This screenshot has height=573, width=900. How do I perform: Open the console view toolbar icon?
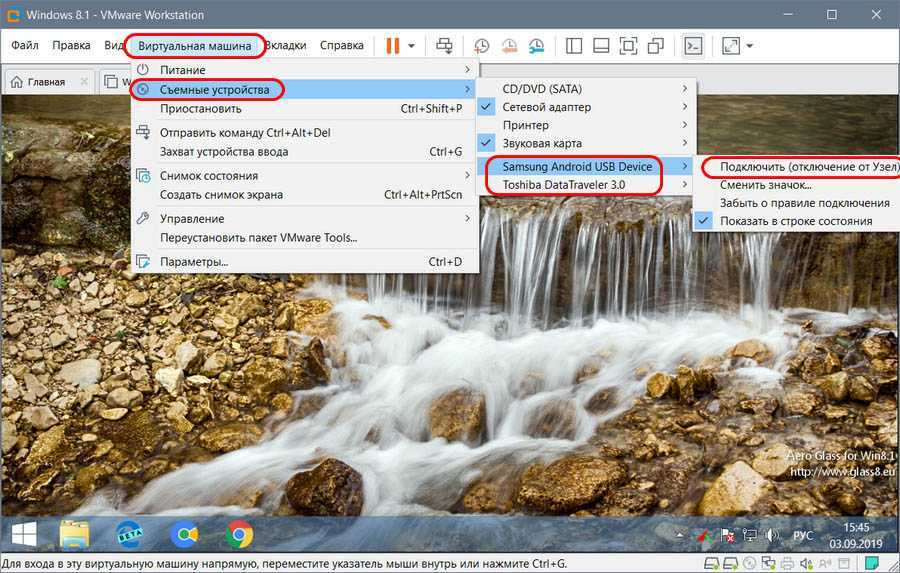692,46
